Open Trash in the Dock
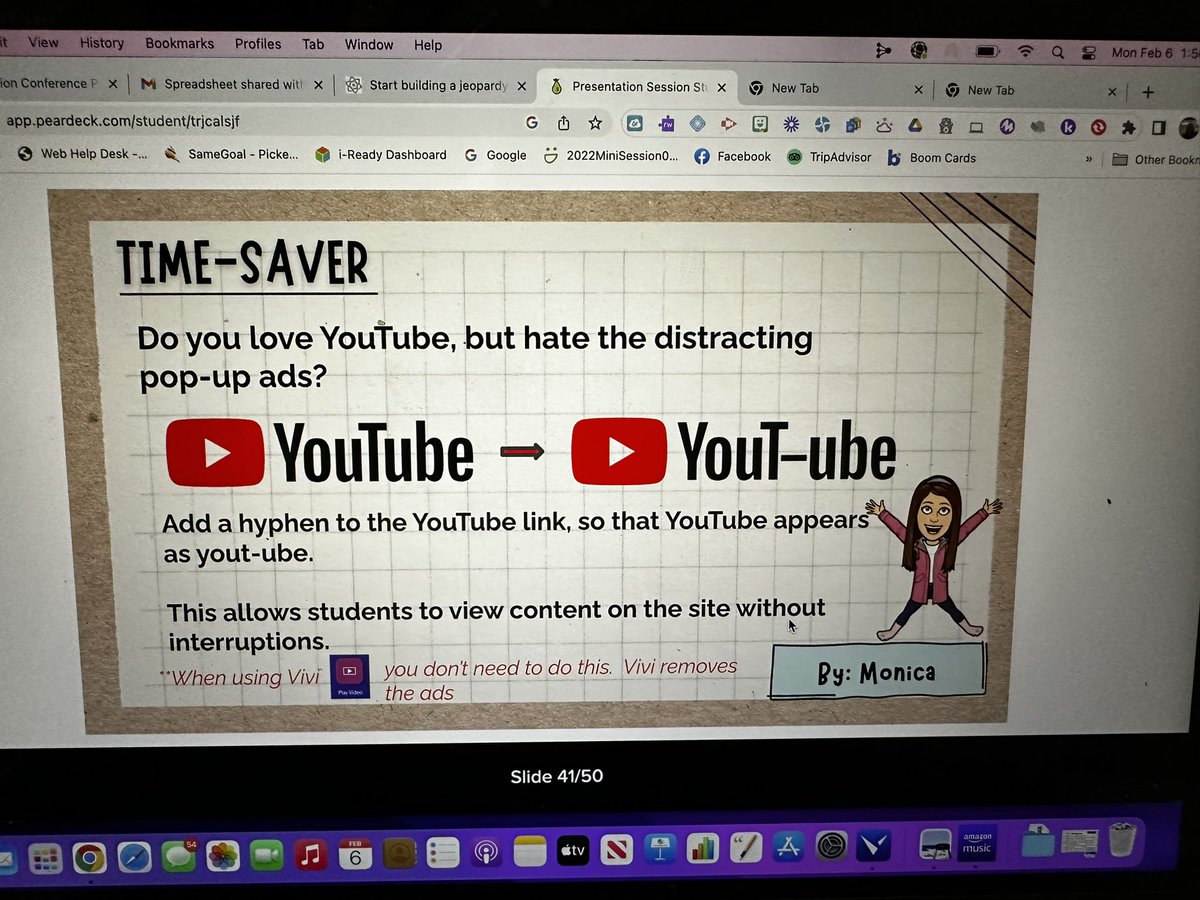Screen dimensions: 1200x900 click(1122, 840)
